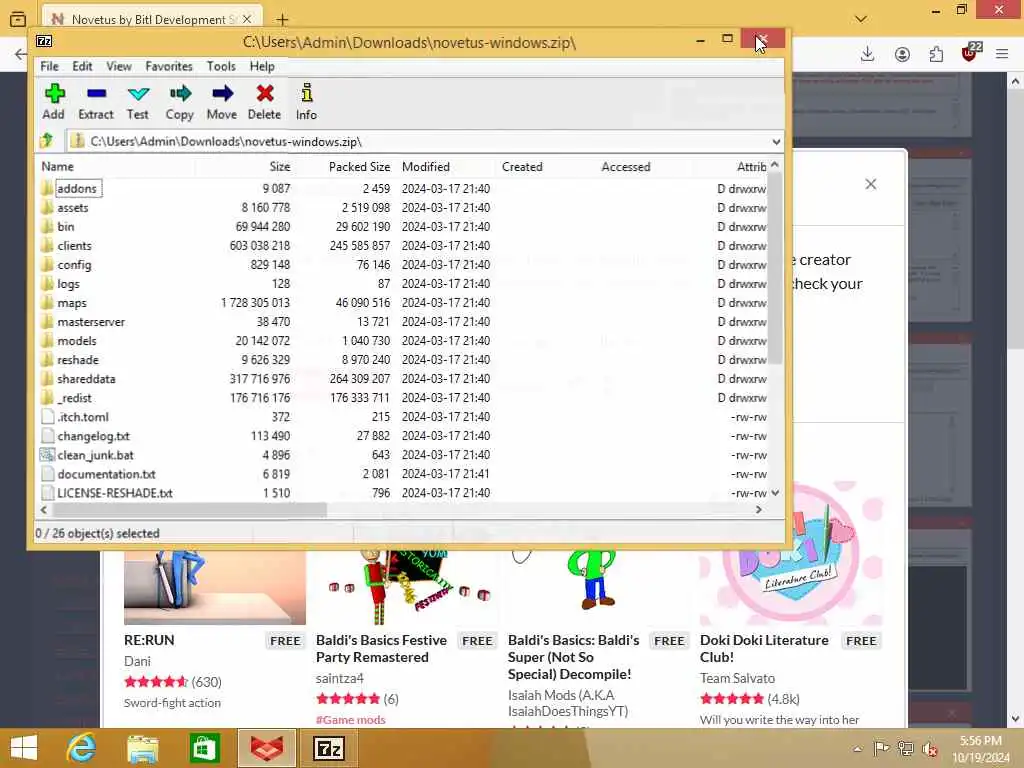Image resolution: width=1024 pixels, height=768 pixels.
Task: Open the File menu
Action: [x=49, y=66]
